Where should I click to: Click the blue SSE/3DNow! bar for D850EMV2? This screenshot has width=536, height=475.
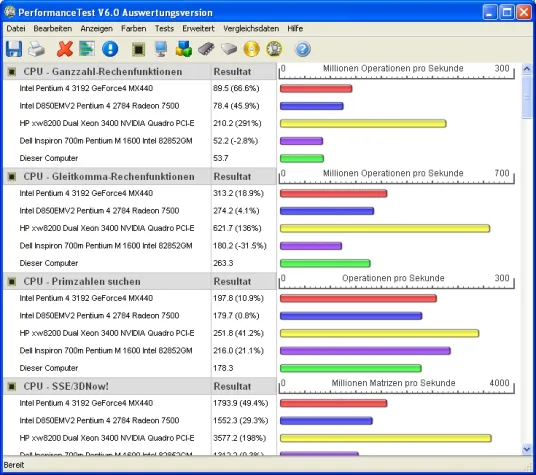pyautogui.click(x=326, y=421)
